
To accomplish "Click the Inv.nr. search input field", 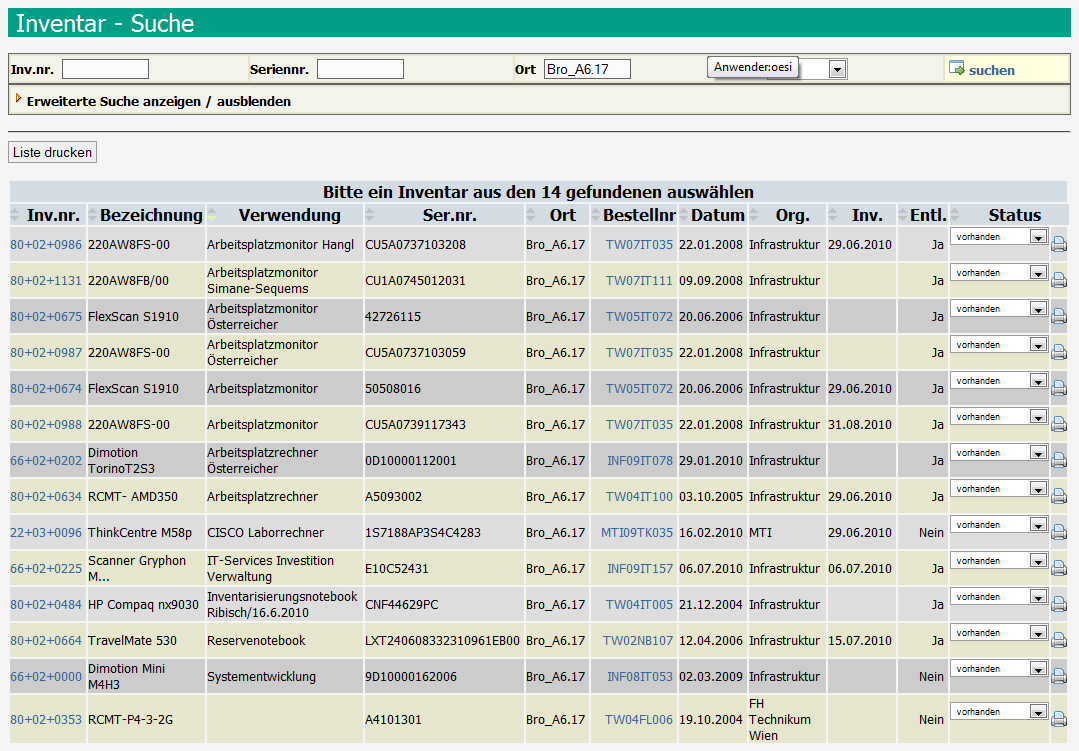I will [x=105, y=69].
